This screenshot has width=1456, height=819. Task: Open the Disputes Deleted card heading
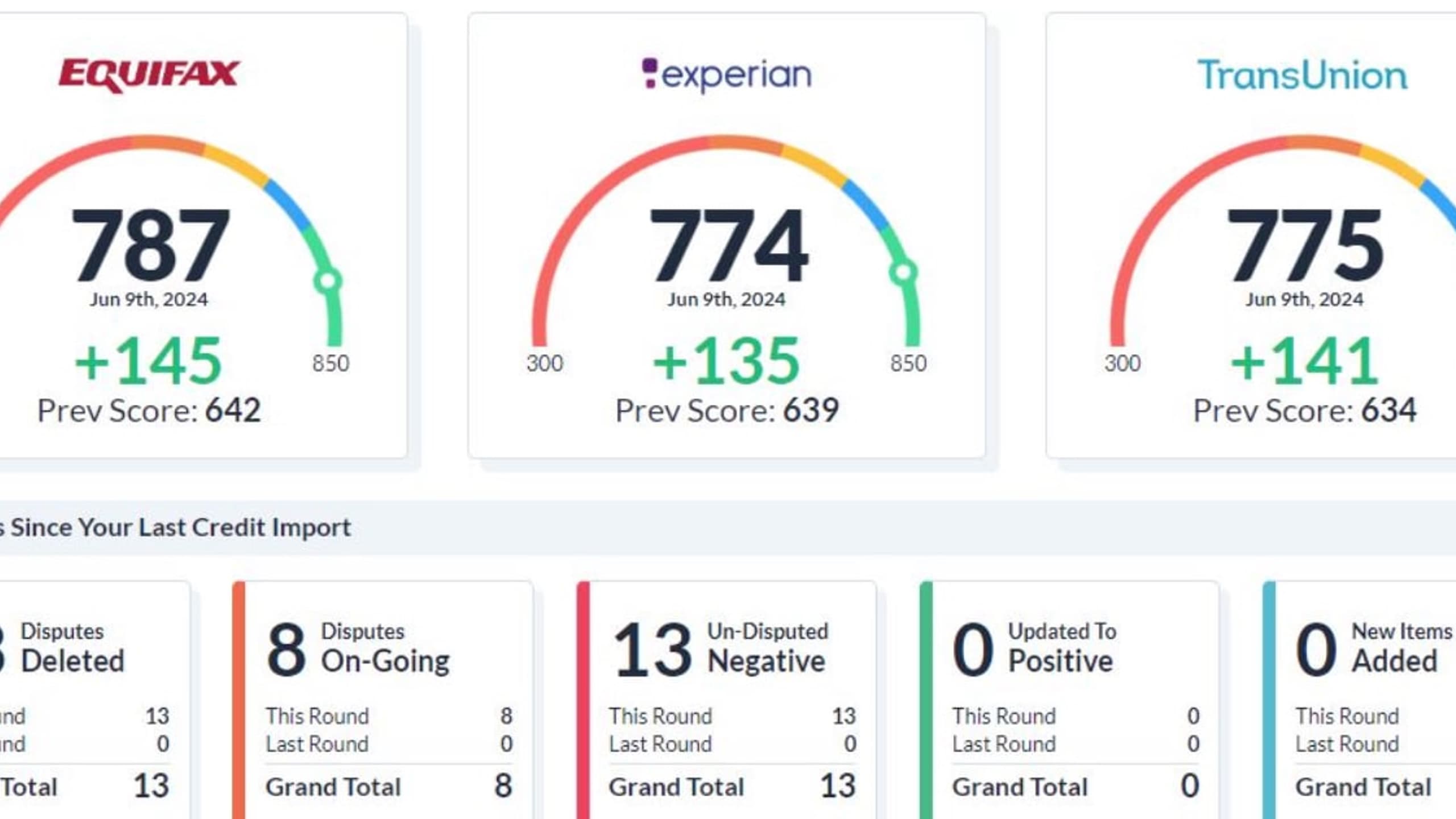tap(72, 647)
